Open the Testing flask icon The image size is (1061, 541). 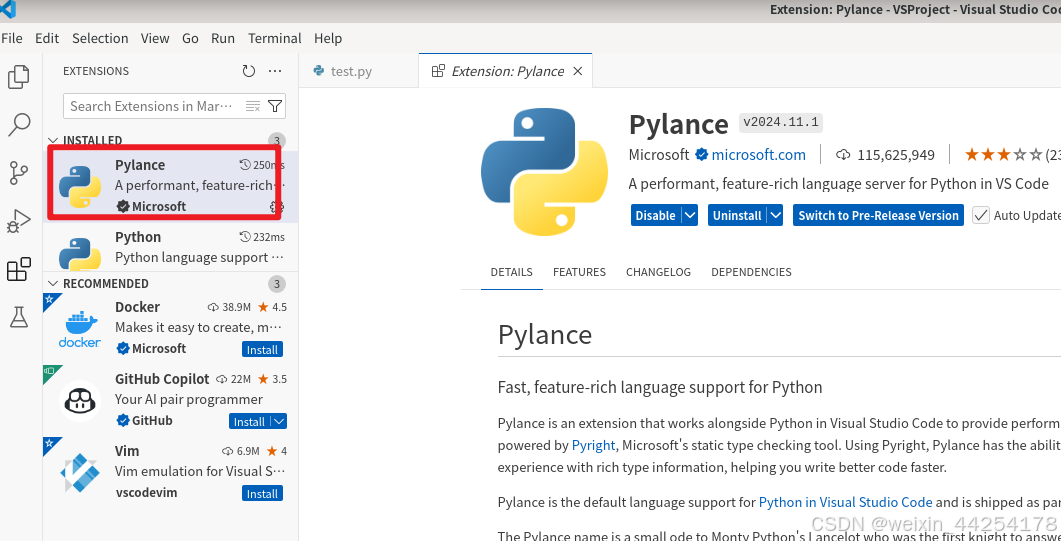click(x=19, y=316)
